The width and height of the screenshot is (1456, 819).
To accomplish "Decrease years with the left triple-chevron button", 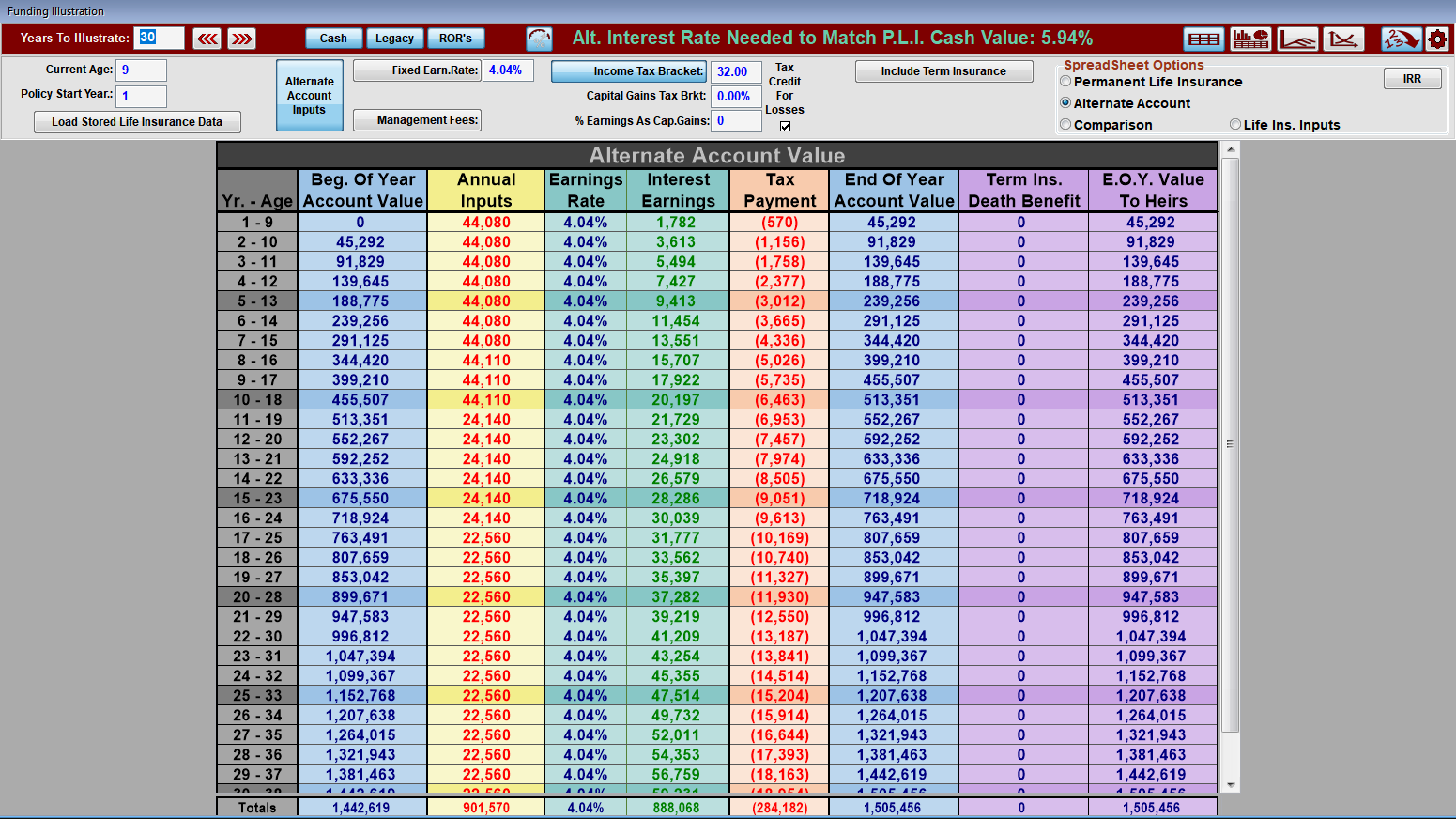I will pos(207,39).
